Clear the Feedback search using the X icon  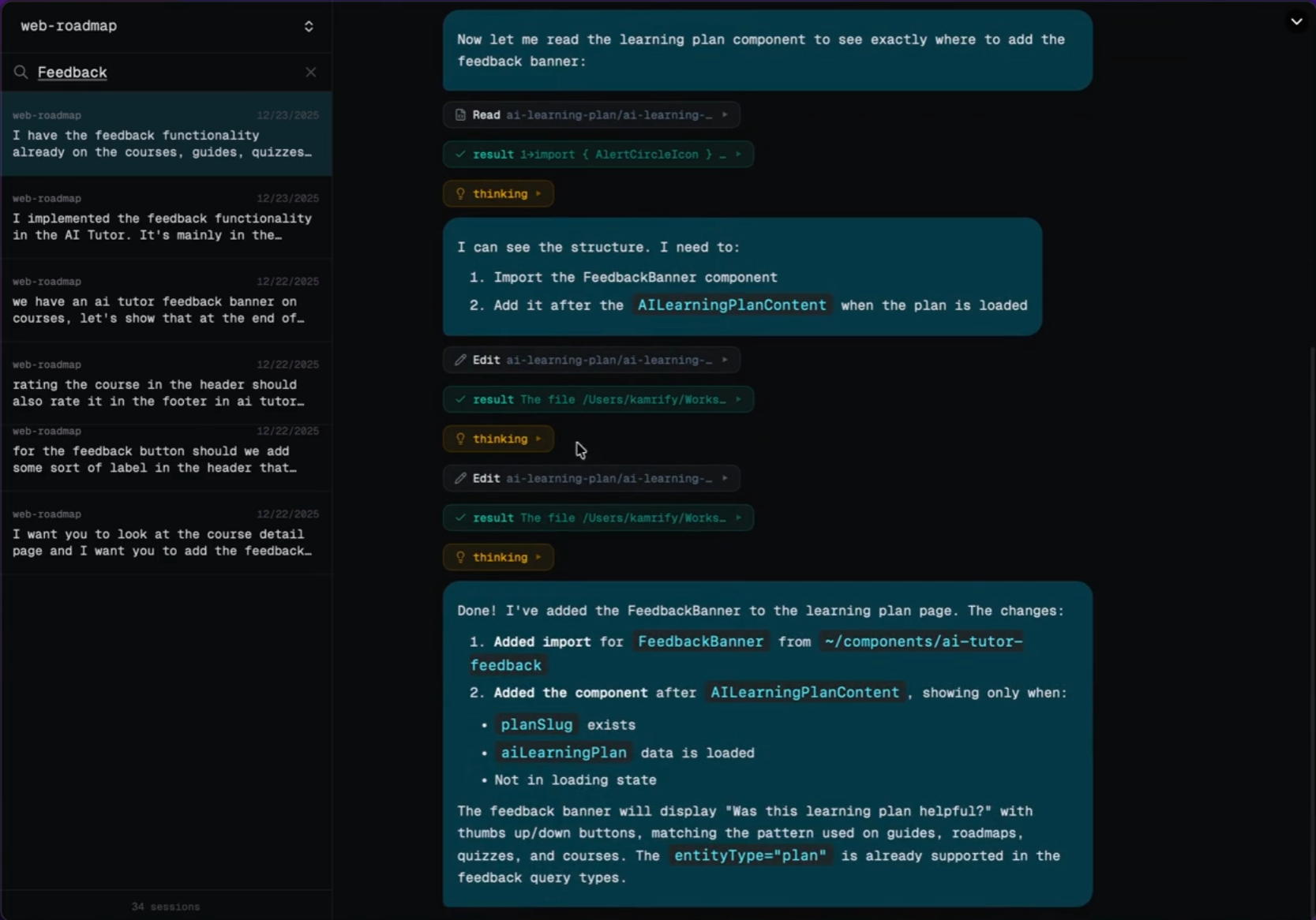[311, 72]
